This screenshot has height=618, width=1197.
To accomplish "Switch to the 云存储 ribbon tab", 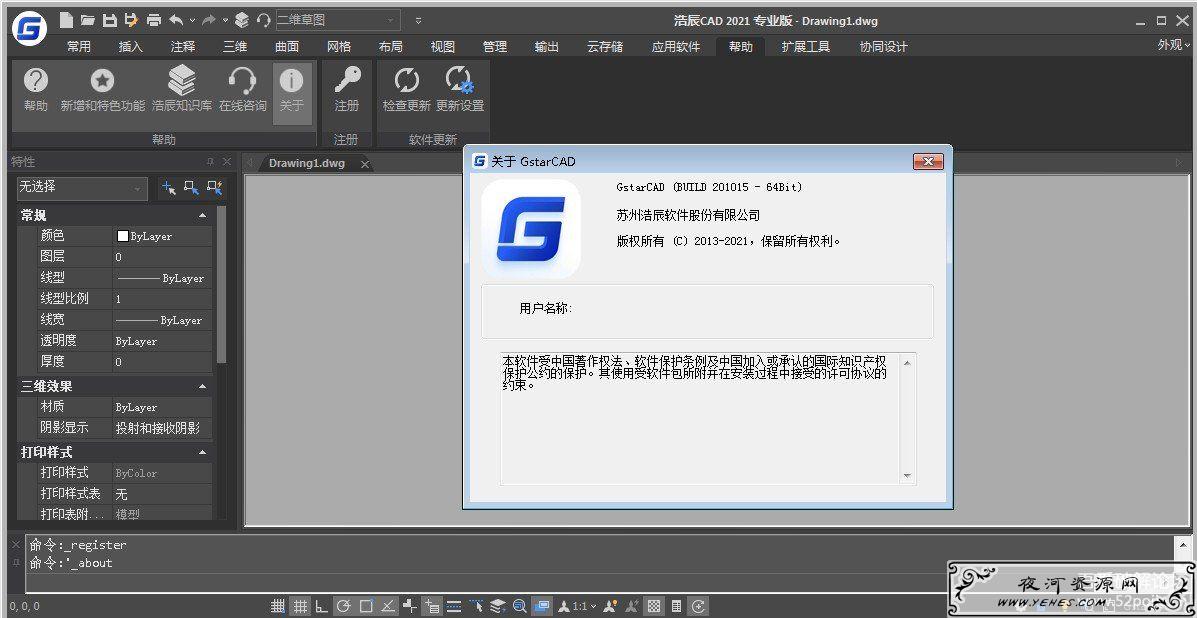I will click(x=605, y=47).
